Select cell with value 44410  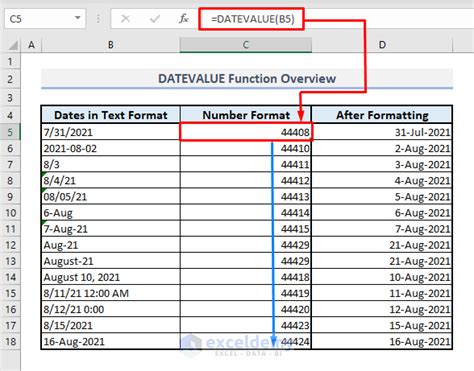point(246,148)
